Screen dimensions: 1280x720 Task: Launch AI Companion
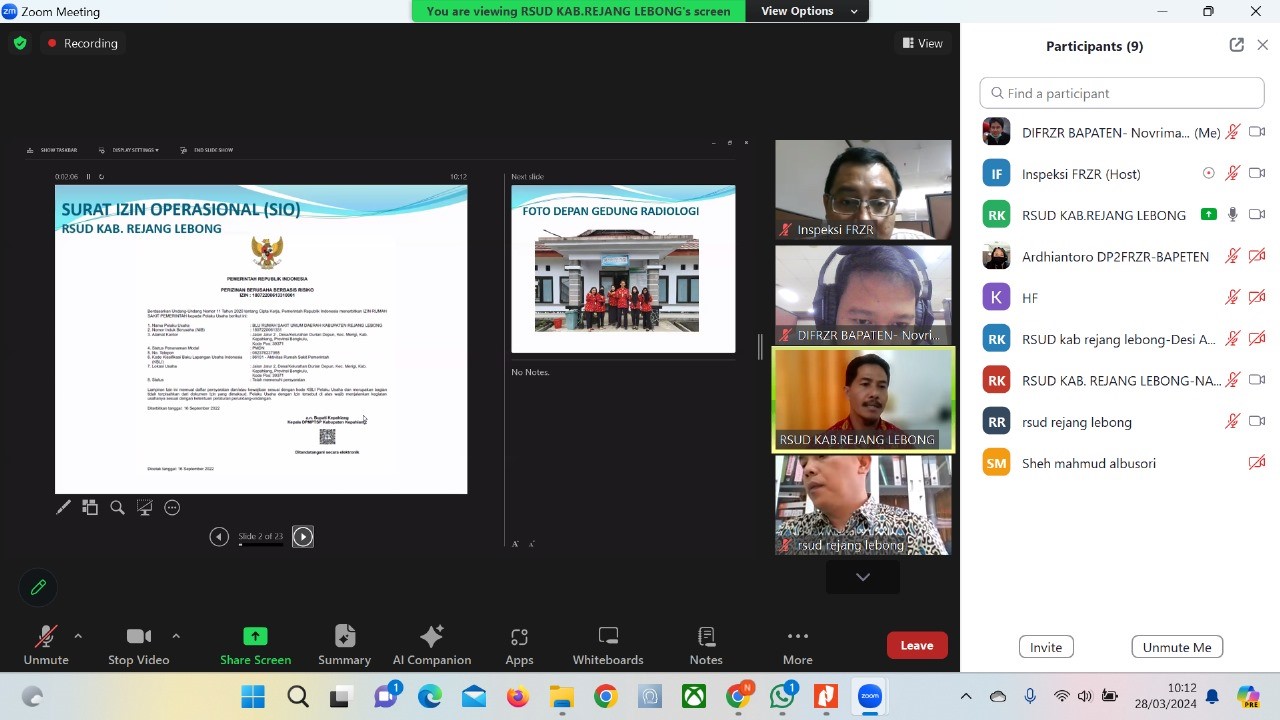pos(432,645)
